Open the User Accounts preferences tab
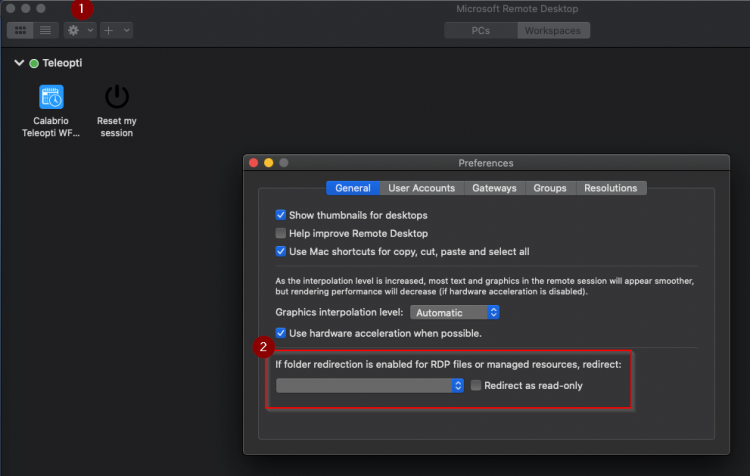 (x=421, y=188)
